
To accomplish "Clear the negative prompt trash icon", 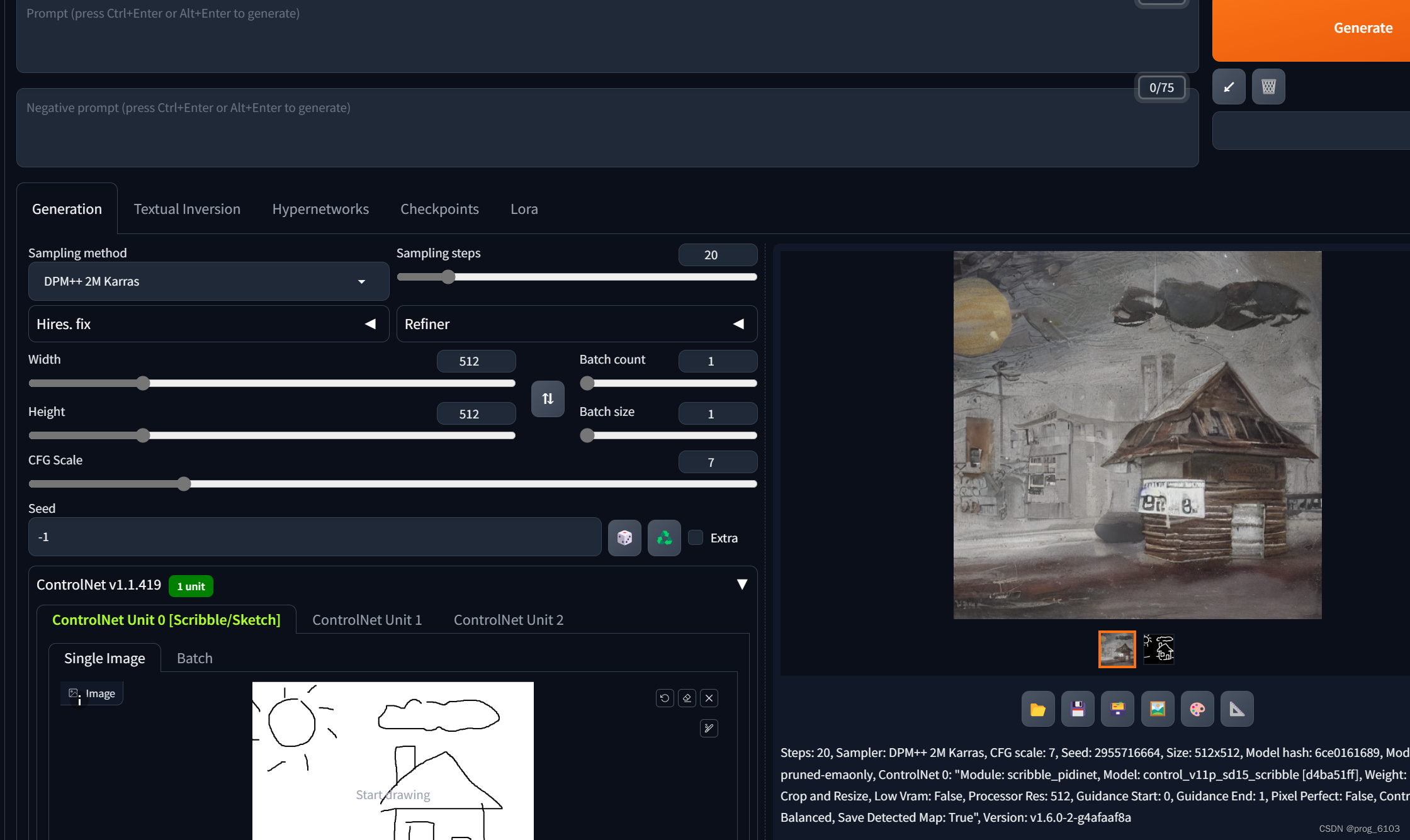I will pos(1269,87).
